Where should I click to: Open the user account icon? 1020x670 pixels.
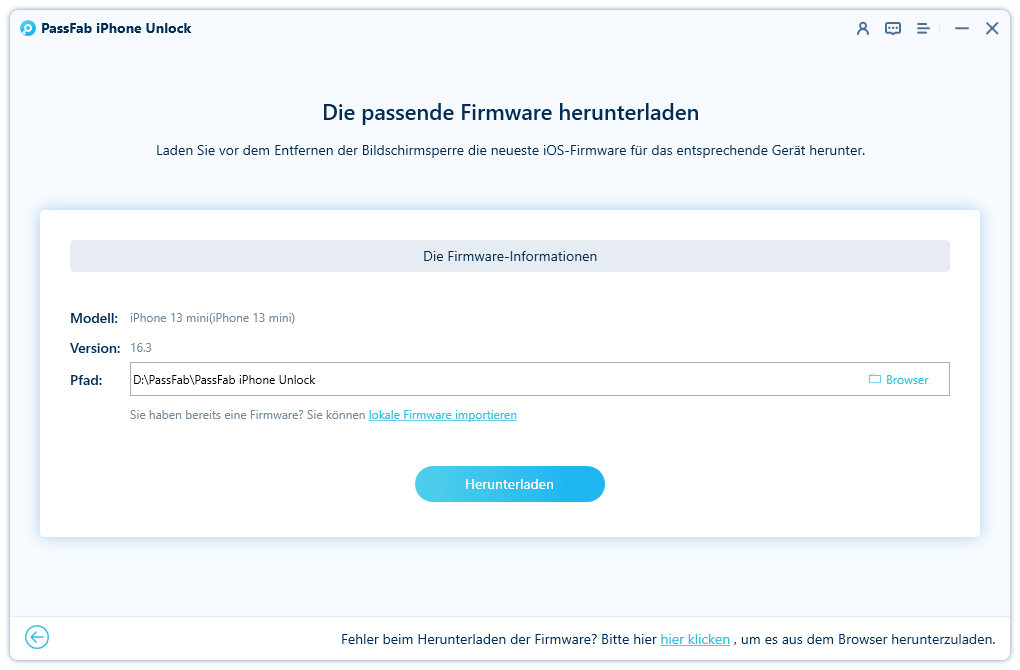[x=863, y=29]
